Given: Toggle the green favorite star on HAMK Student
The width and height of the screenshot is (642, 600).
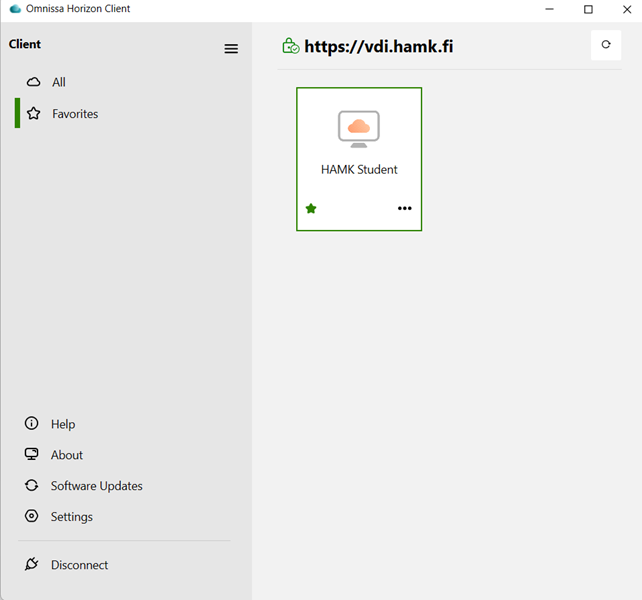Looking at the screenshot, I should pos(311,208).
